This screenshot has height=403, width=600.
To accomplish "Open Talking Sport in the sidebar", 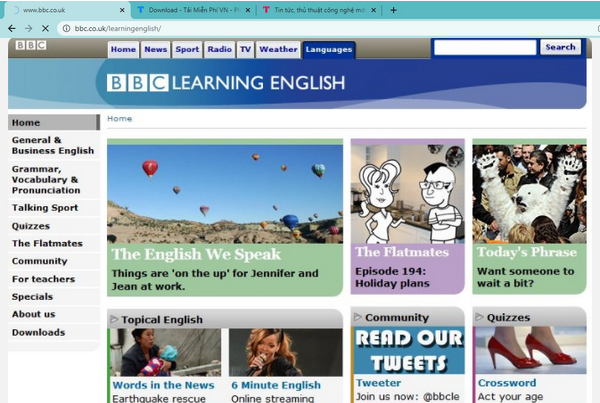I will coord(53,208).
